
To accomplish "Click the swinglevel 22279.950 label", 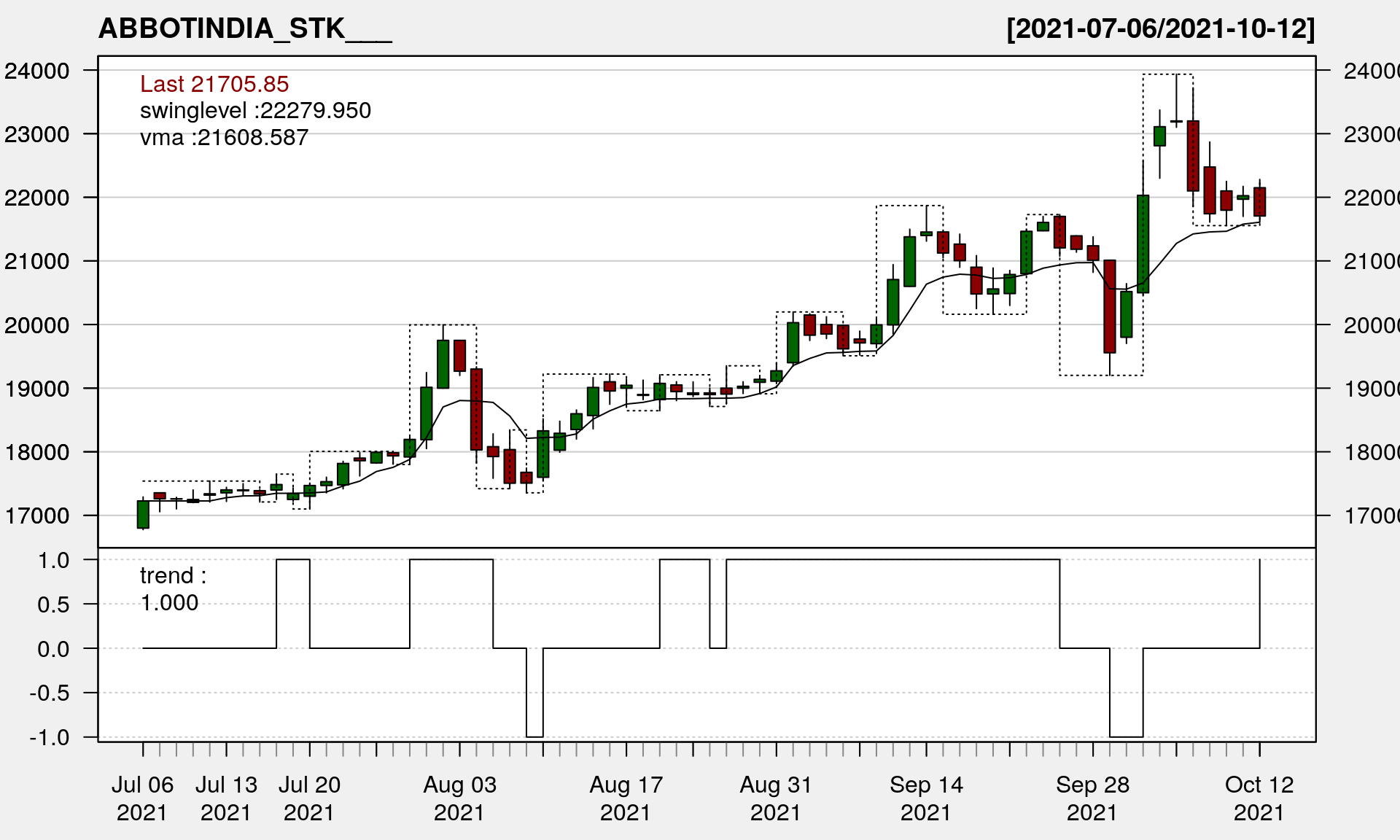I will [255, 110].
